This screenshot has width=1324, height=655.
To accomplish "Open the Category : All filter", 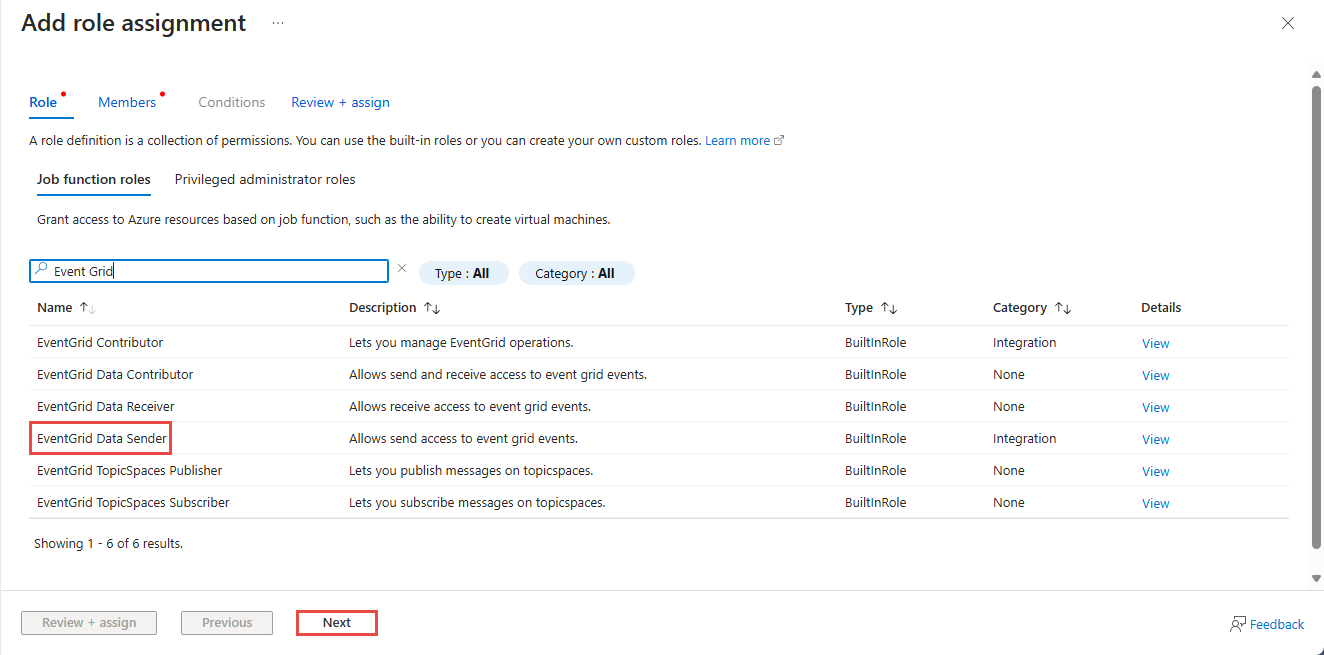I will click(576, 273).
